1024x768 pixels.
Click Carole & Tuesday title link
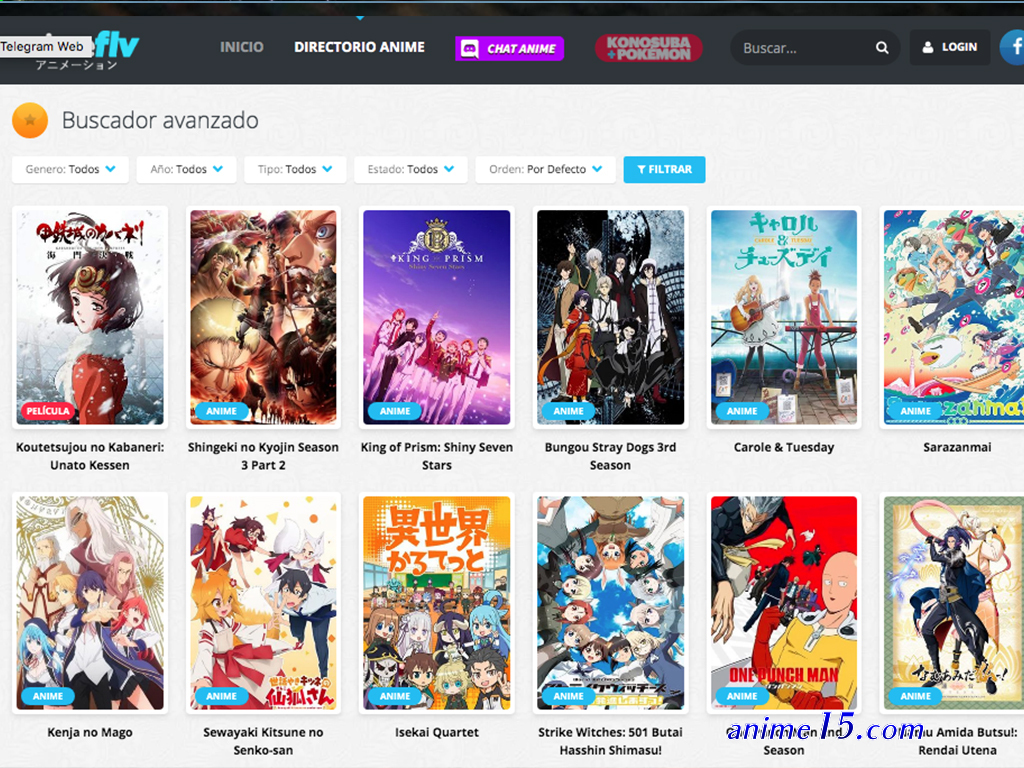pos(784,447)
